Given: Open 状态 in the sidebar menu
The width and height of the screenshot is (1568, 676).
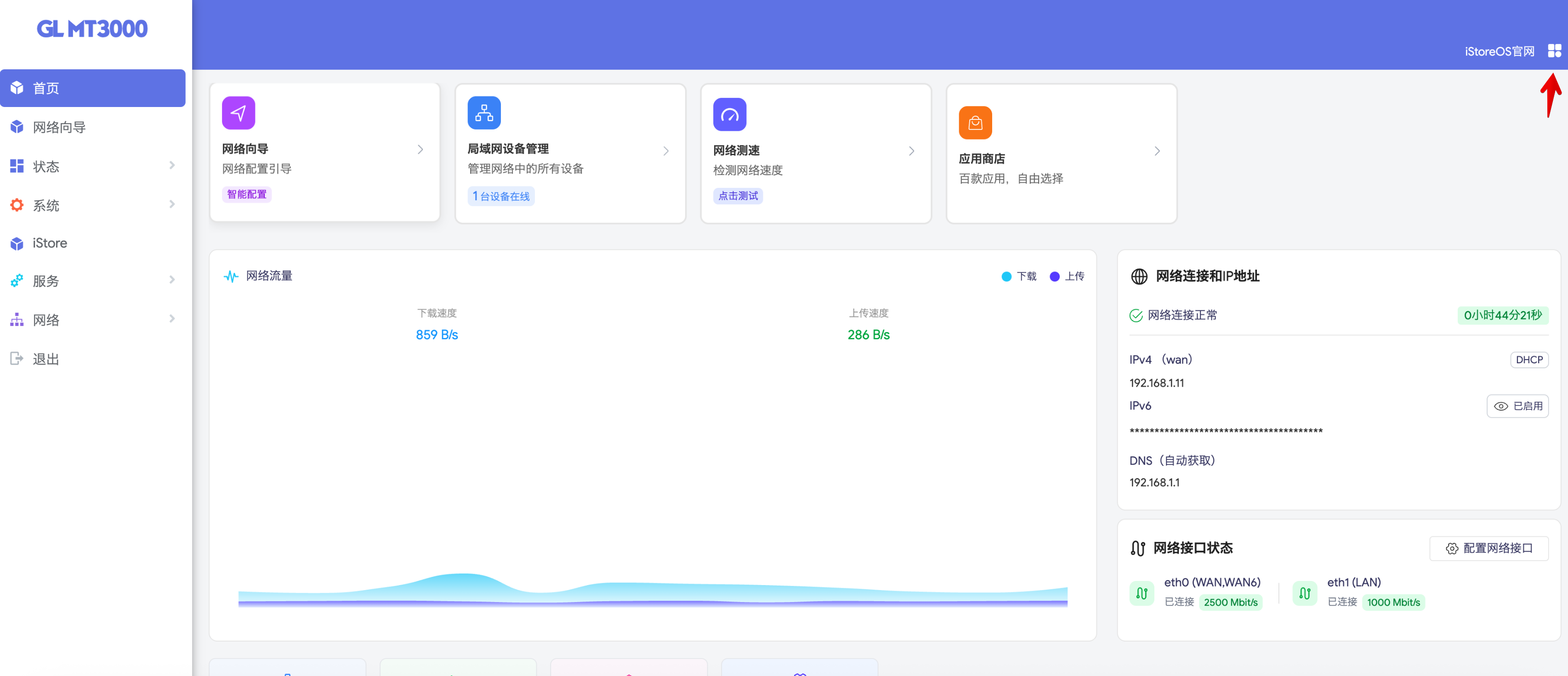Looking at the screenshot, I should (x=92, y=166).
